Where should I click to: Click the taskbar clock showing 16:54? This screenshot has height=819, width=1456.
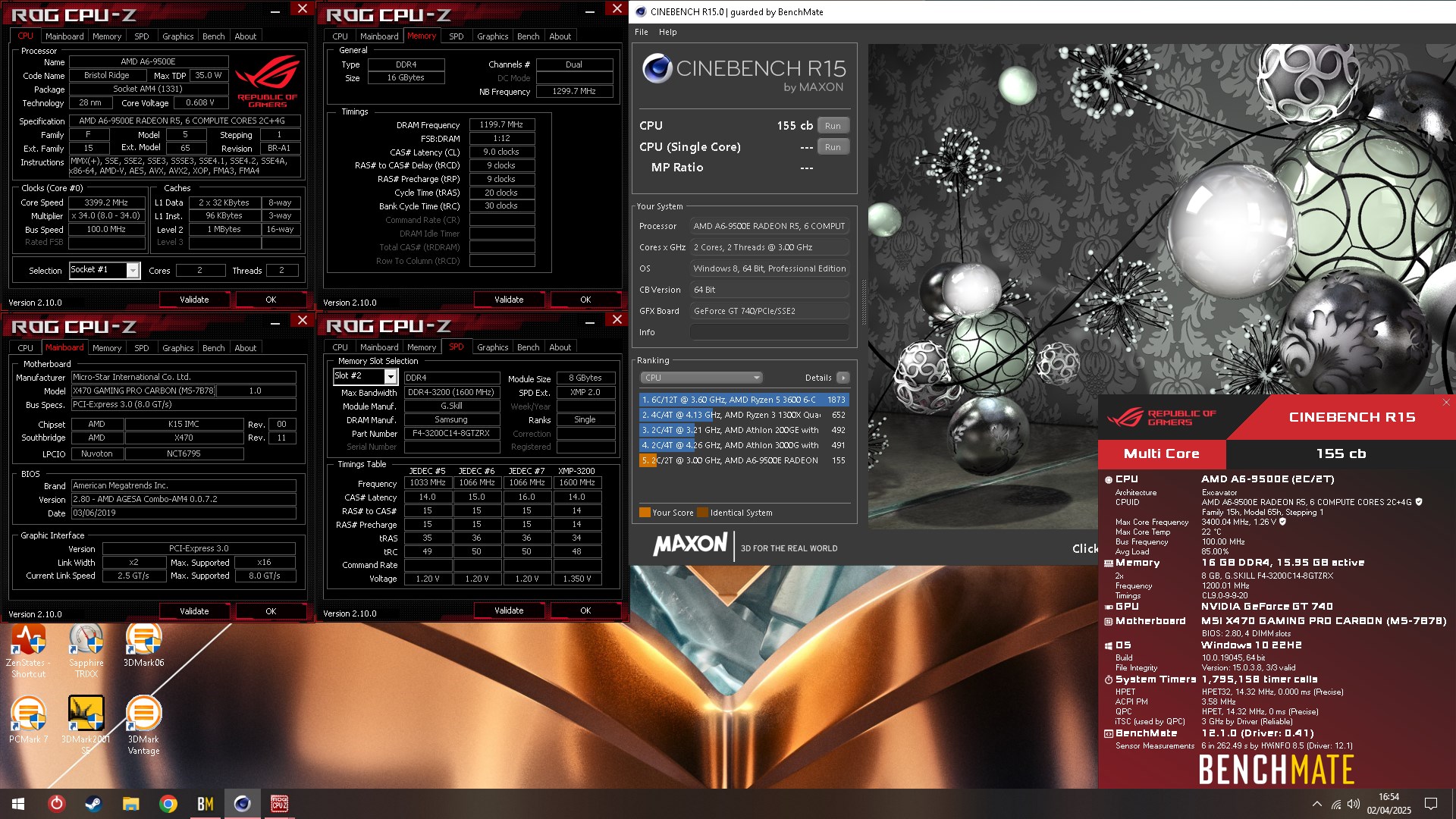[x=1389, y=804]
